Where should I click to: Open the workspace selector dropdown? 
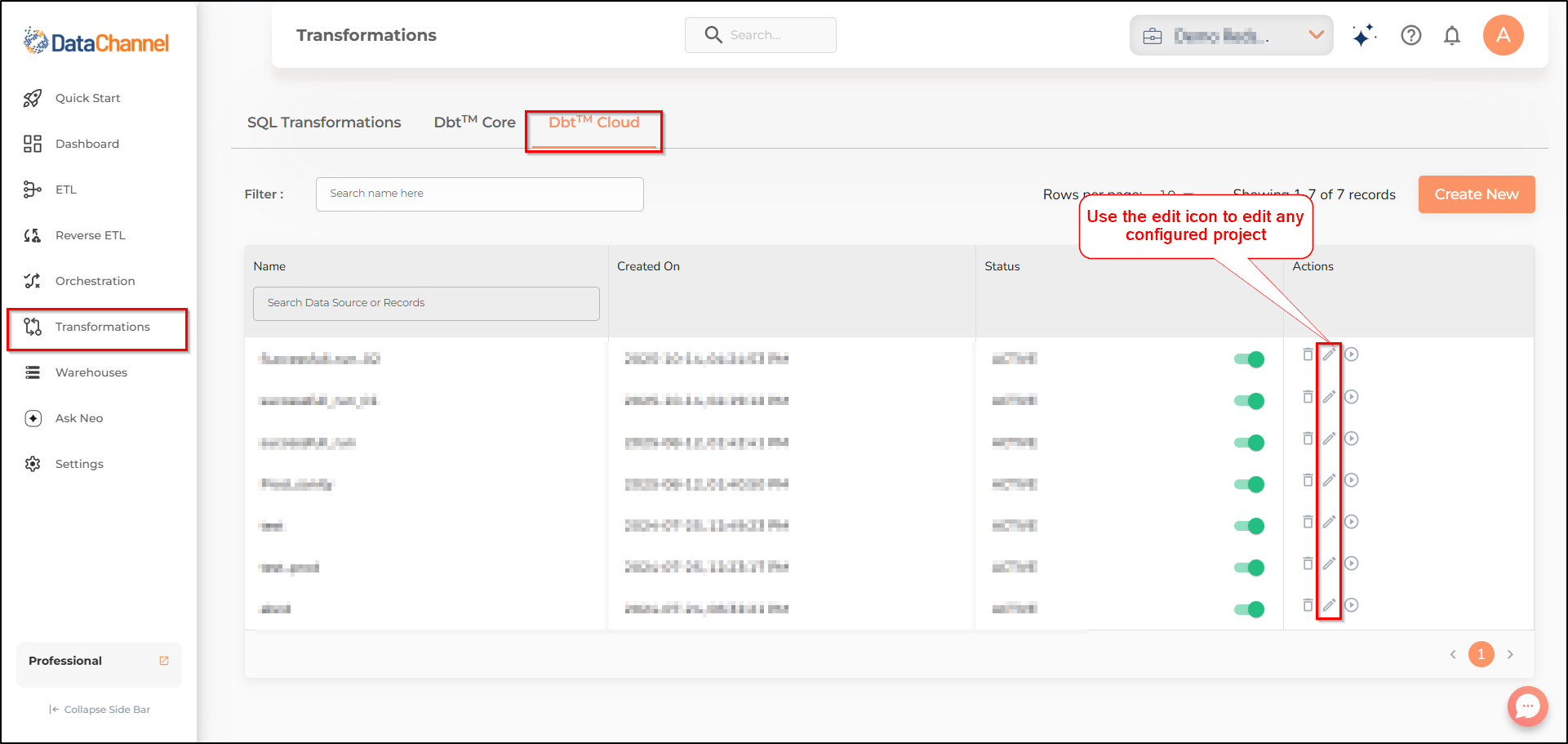pyautogui.click(x=1232, y=35)
